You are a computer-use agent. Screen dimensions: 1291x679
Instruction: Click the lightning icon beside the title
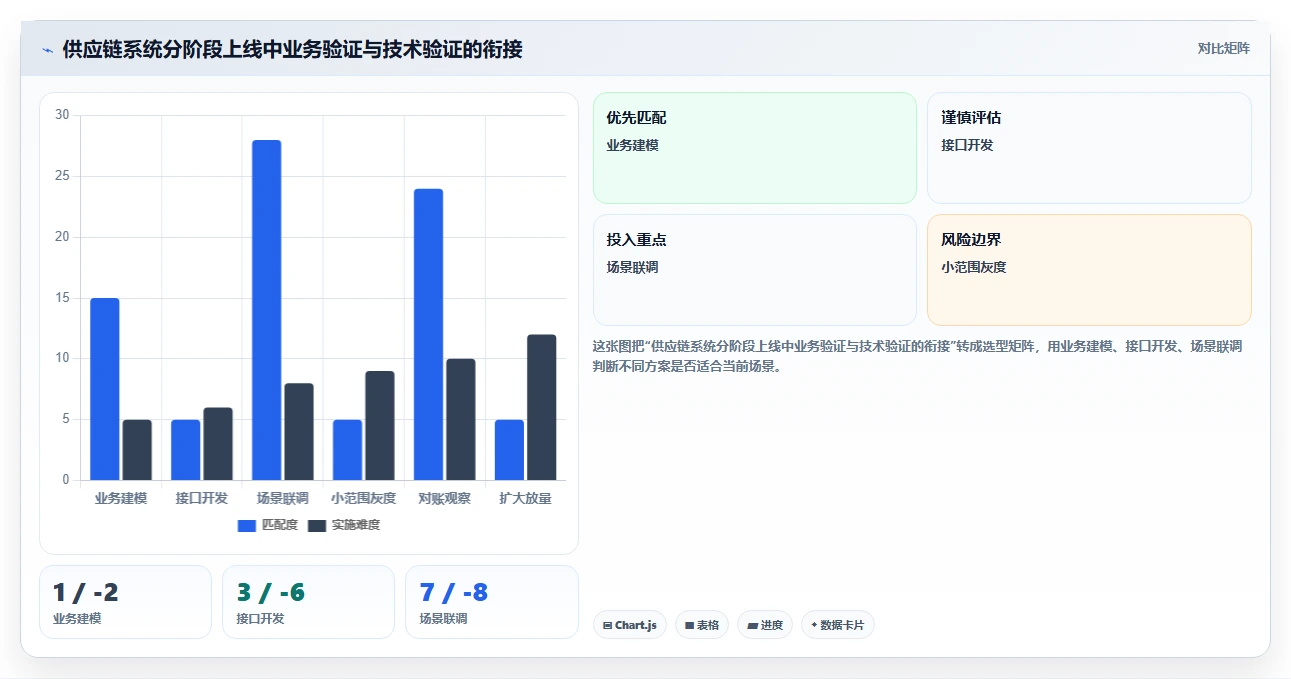pyautogui.click(x=47, y=50)
